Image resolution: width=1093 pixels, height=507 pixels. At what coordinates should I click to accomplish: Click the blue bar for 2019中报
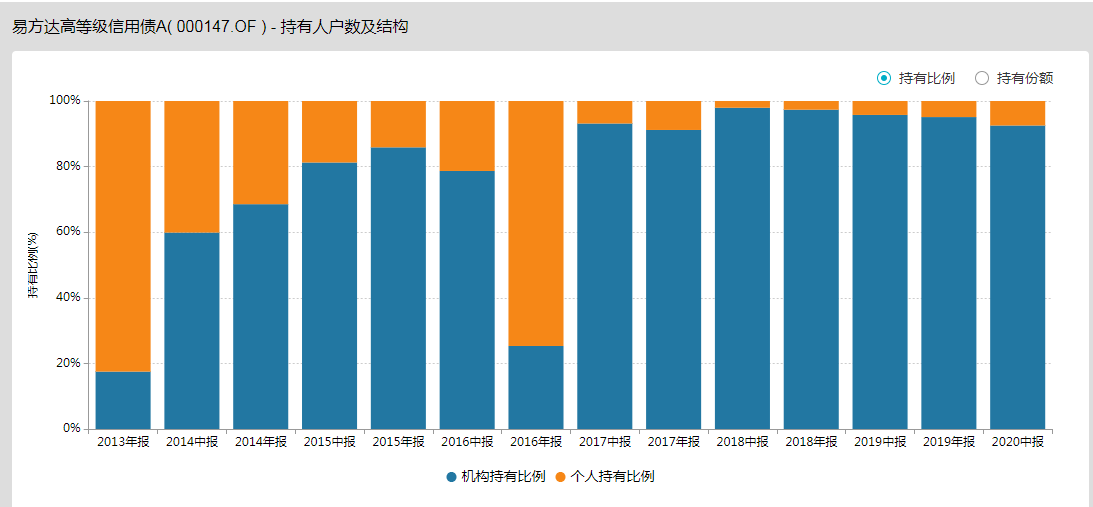880,272
